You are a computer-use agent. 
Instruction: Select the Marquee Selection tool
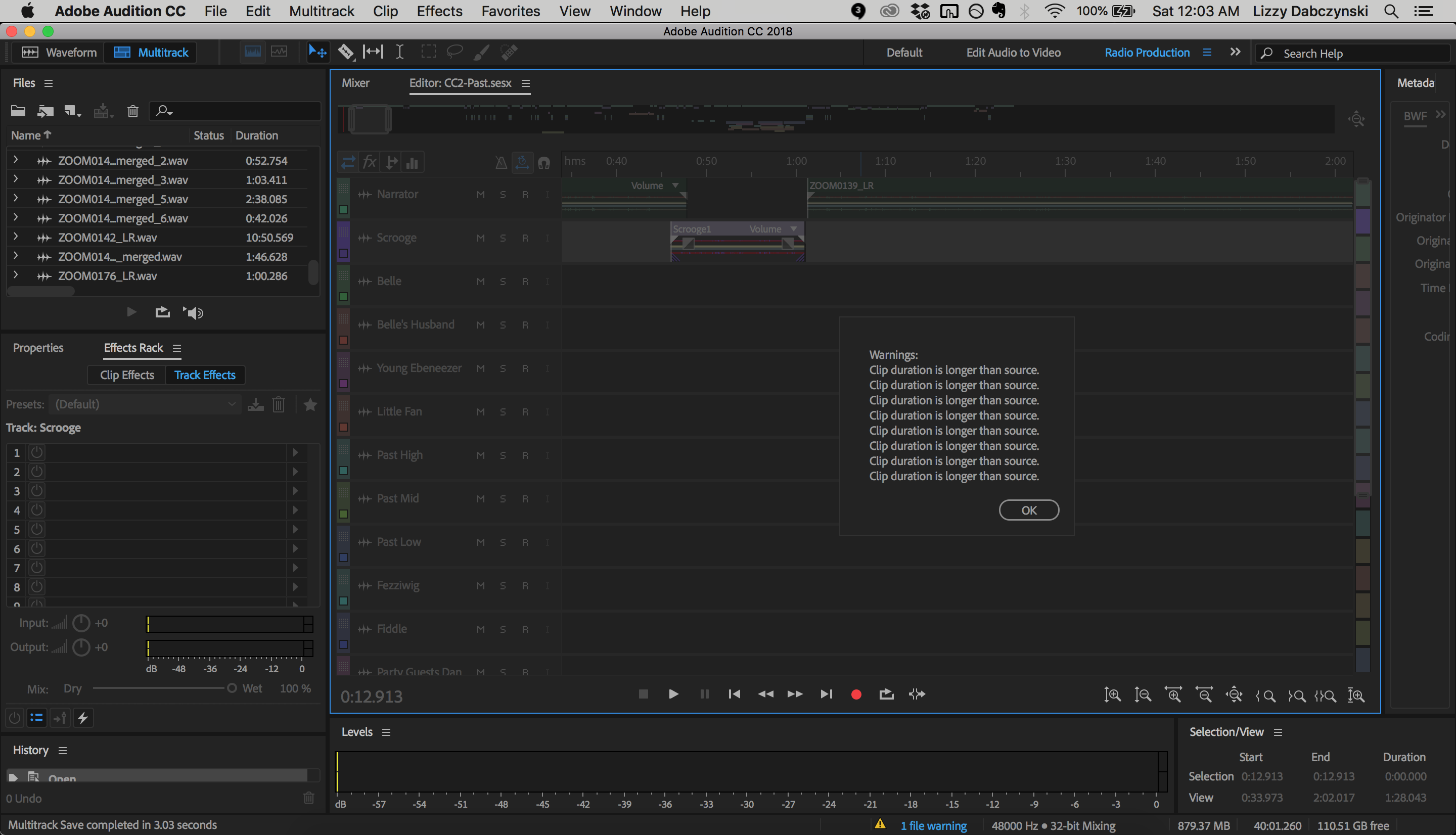(x=428, y=52)
